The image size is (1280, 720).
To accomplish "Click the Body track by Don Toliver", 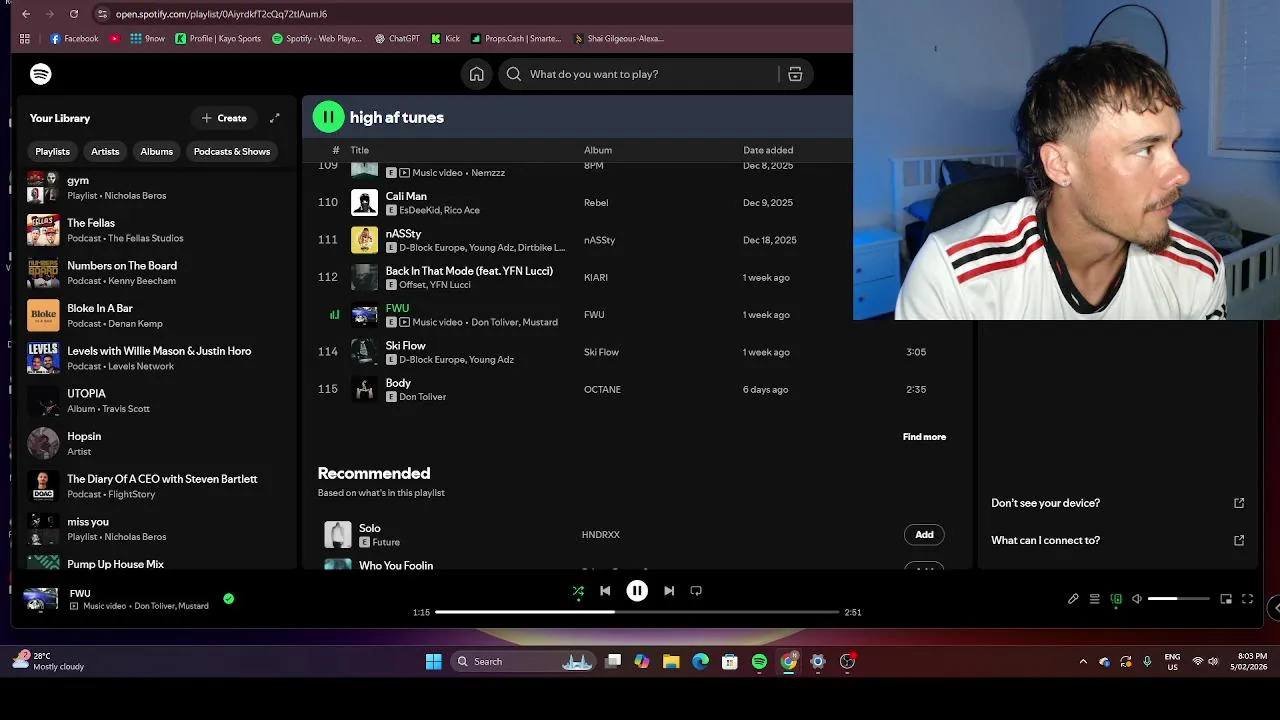I will tap(398, 383).
